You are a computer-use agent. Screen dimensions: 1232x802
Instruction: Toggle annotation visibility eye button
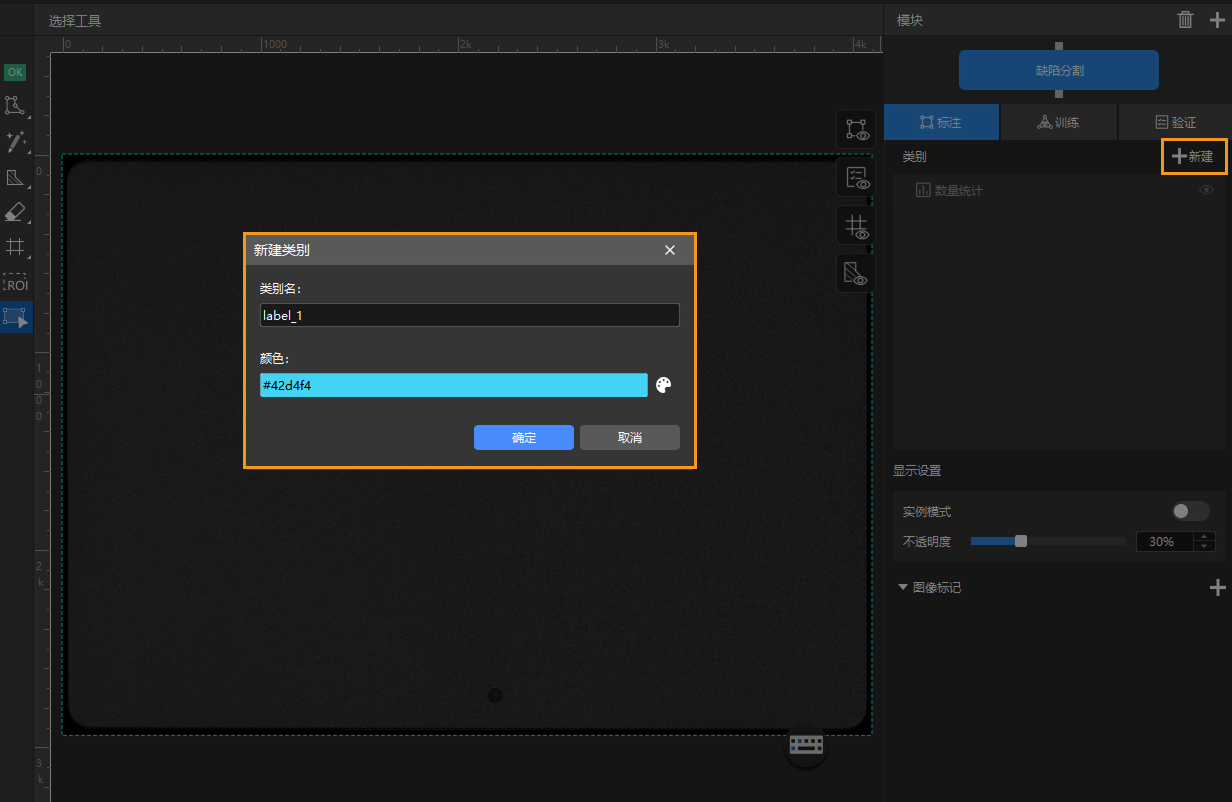pyautogui.click(x=856, y=129)
